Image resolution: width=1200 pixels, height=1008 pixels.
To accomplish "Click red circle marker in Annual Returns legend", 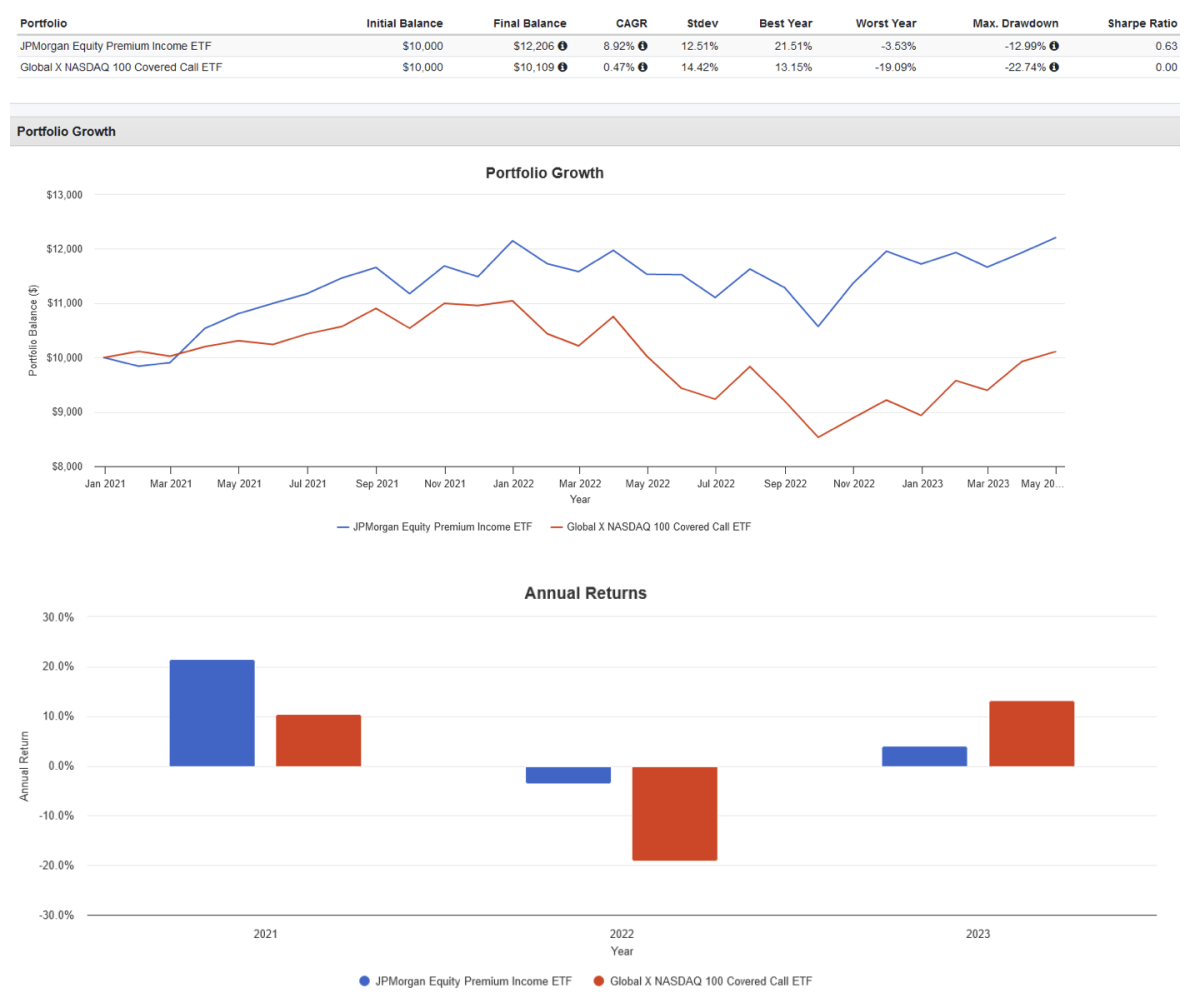I will coord(600,981).
